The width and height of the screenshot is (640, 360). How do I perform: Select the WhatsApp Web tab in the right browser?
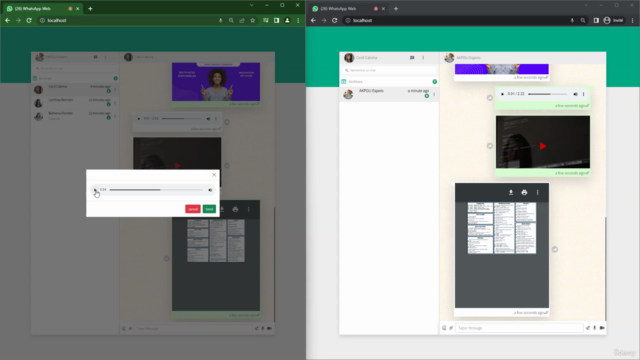pyautogui.click(x=349, y=9)
